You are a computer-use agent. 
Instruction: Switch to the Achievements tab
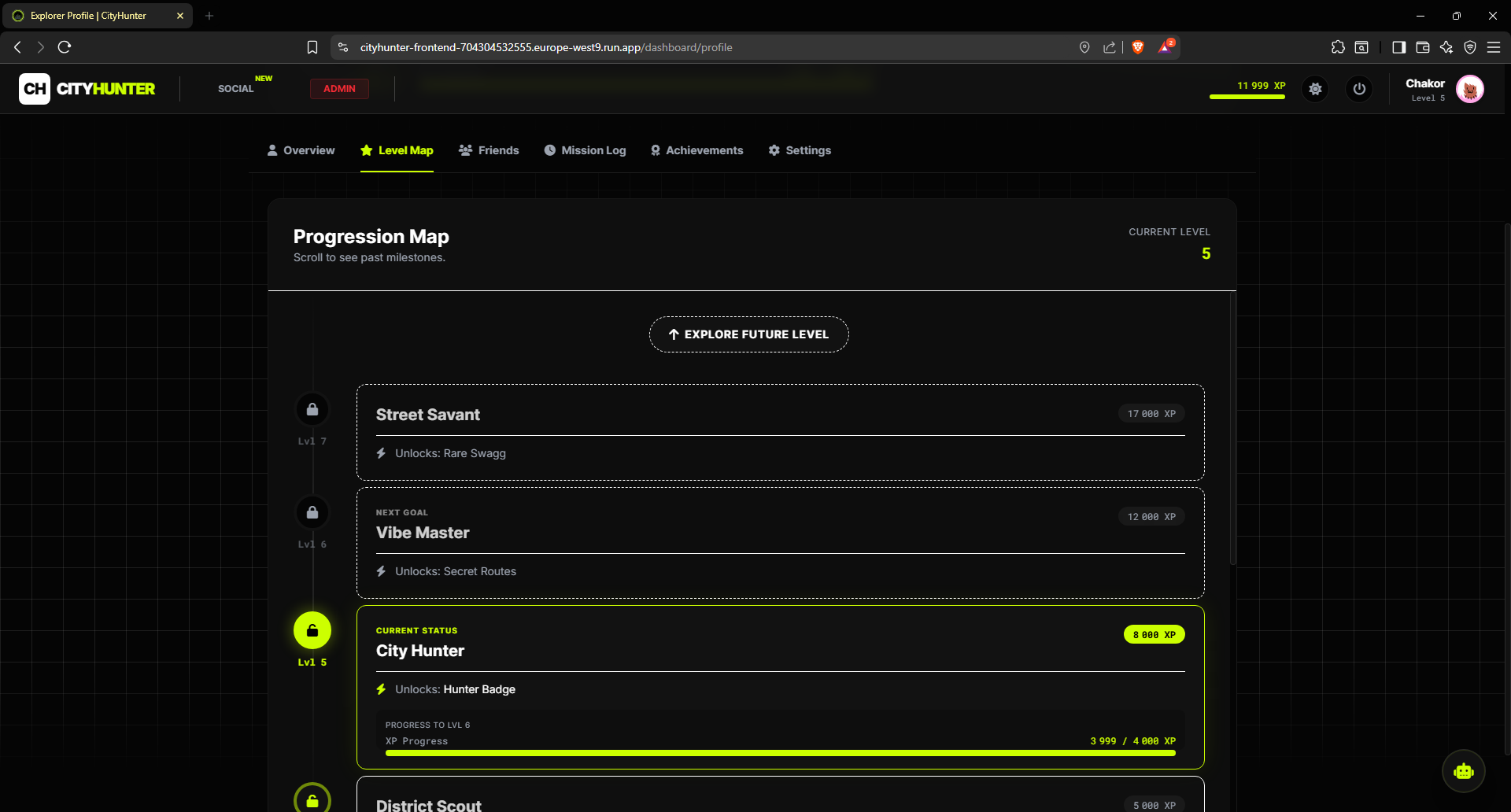(x=696, y=150)
